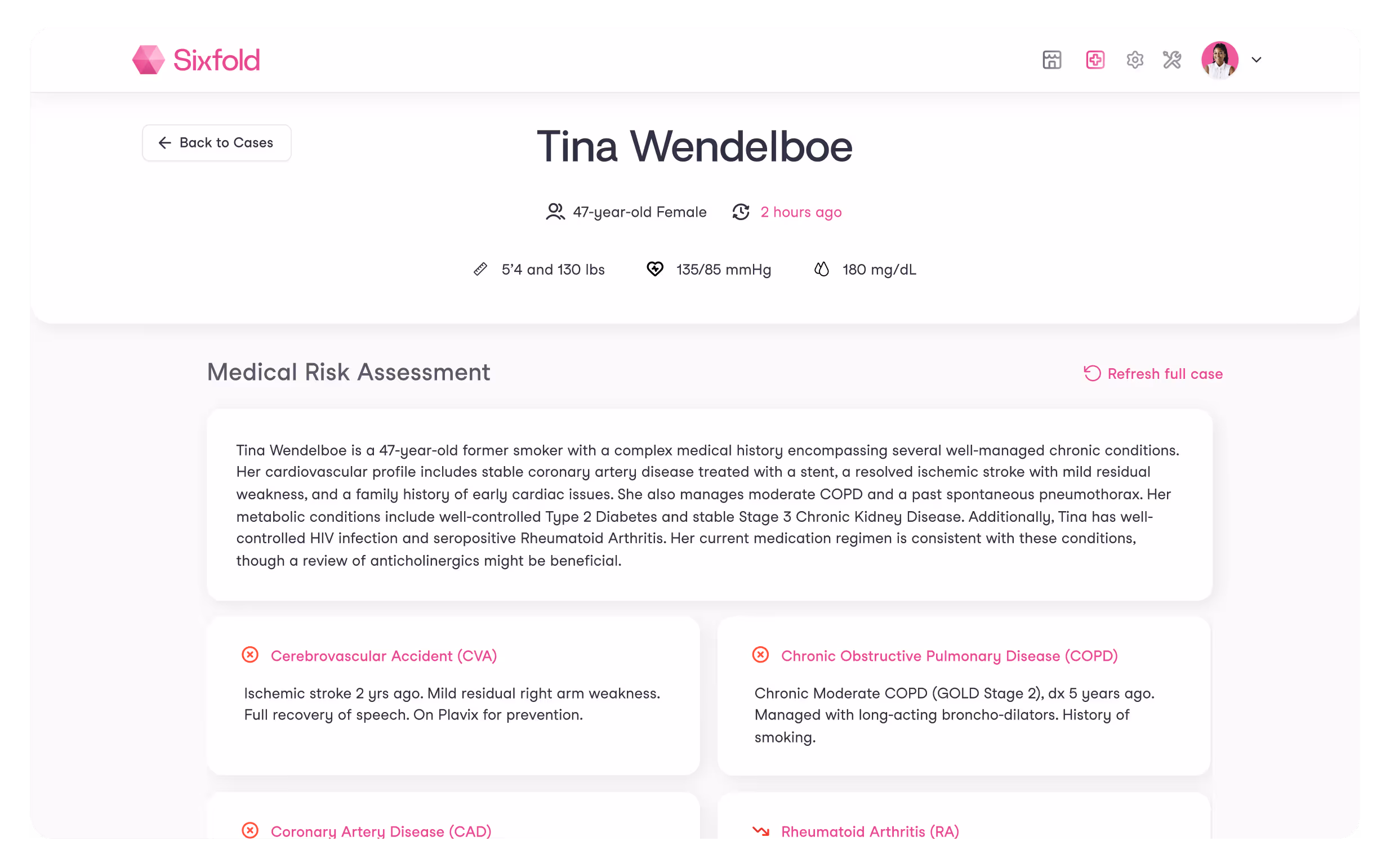Select the Cerebrovascular Accident heading
The height and width of the screenshot is (868, 1390).
[x=384, y=656]
